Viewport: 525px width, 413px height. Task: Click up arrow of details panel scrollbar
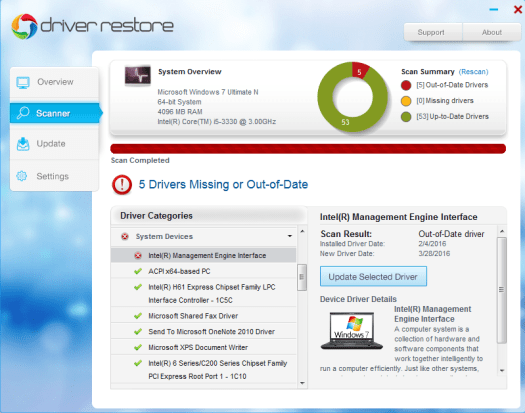coord(502,231)
